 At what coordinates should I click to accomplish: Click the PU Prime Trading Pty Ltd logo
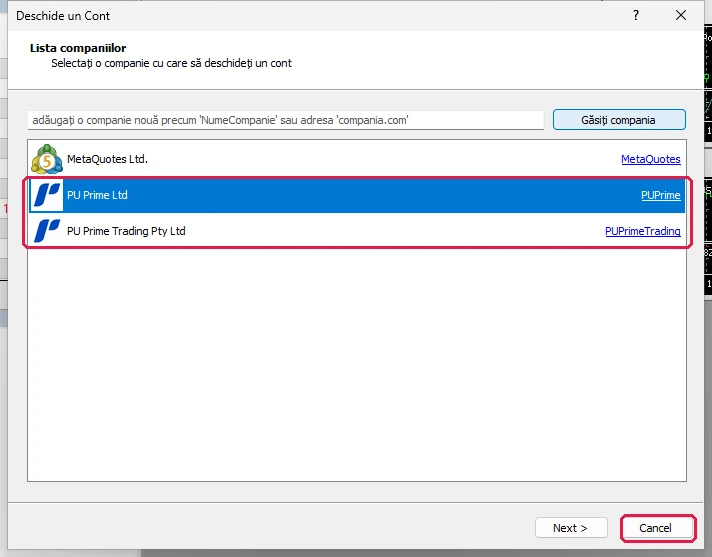click(47, 231)
